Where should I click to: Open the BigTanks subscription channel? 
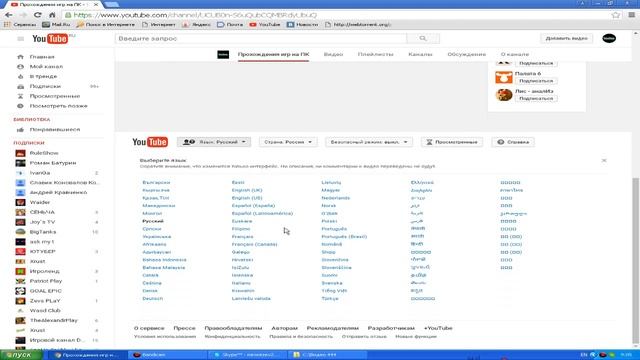click(43, 232)
